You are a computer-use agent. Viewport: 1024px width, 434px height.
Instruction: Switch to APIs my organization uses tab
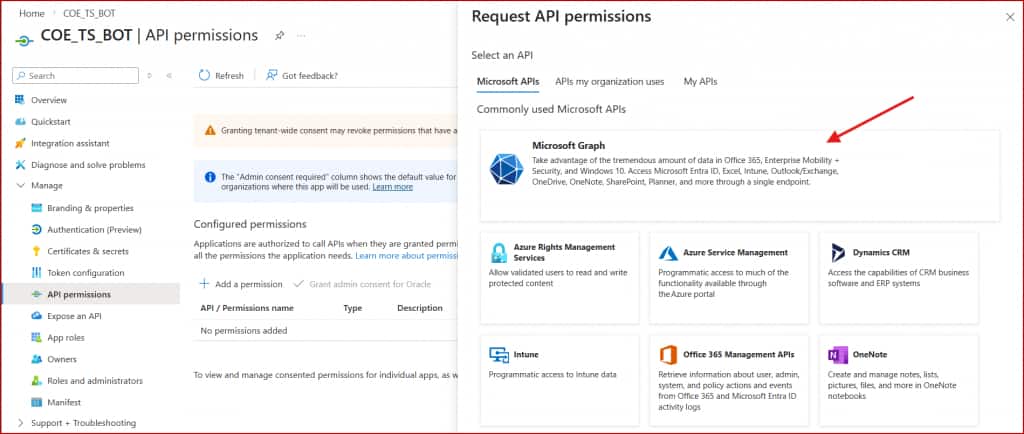(609, 81)
